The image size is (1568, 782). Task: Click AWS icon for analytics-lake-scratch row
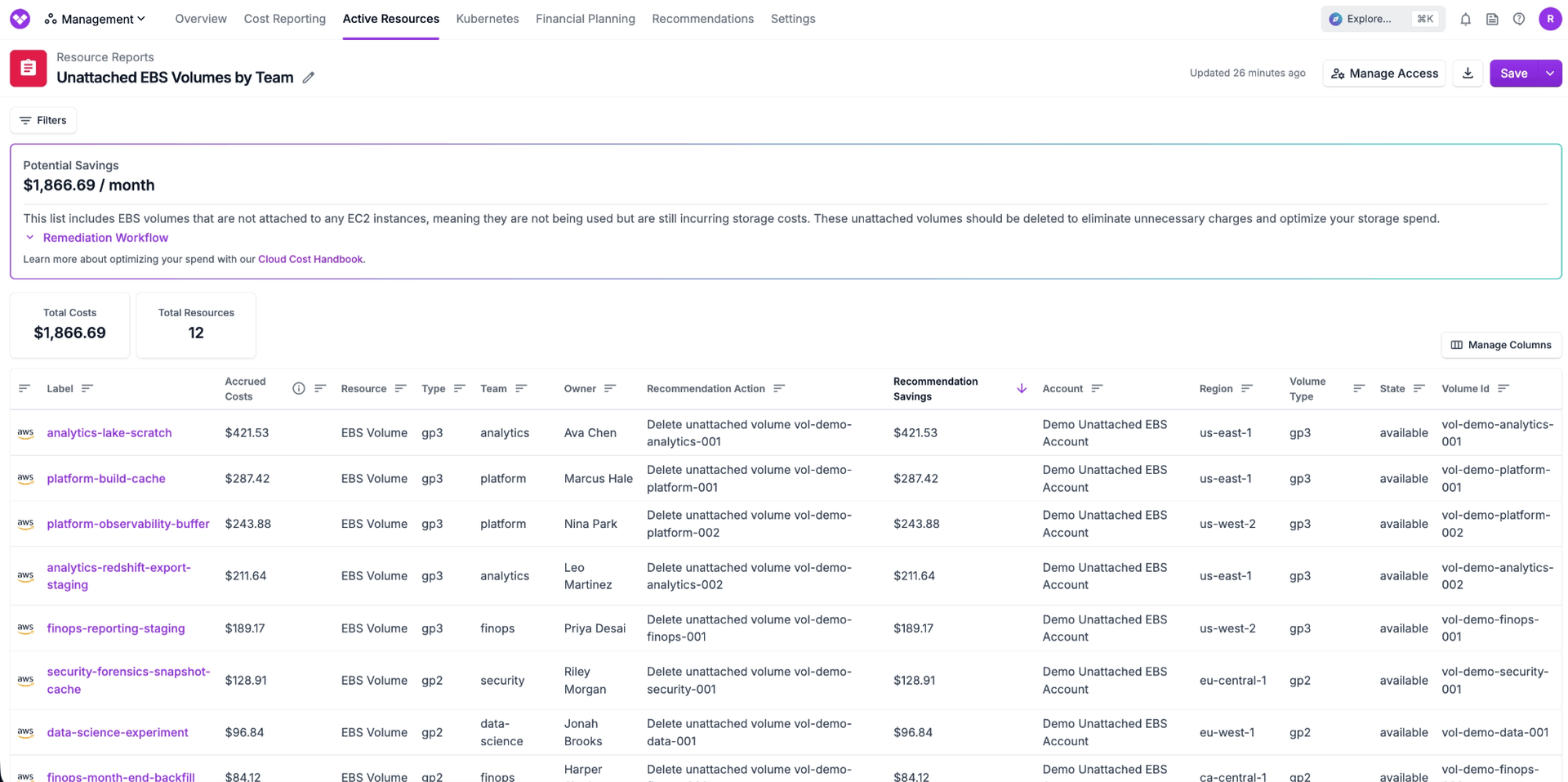tap(25, 433)
